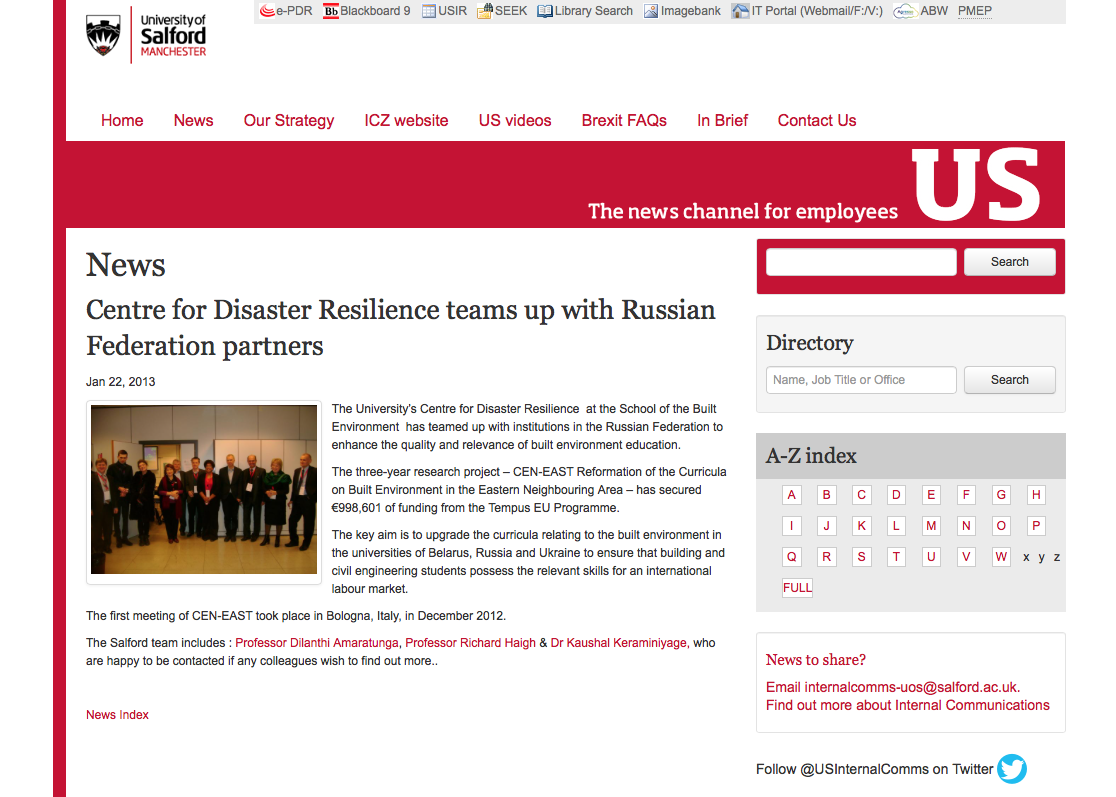
Task: Select letter H in A-Z index
Action: click(x=1036, y=495)
